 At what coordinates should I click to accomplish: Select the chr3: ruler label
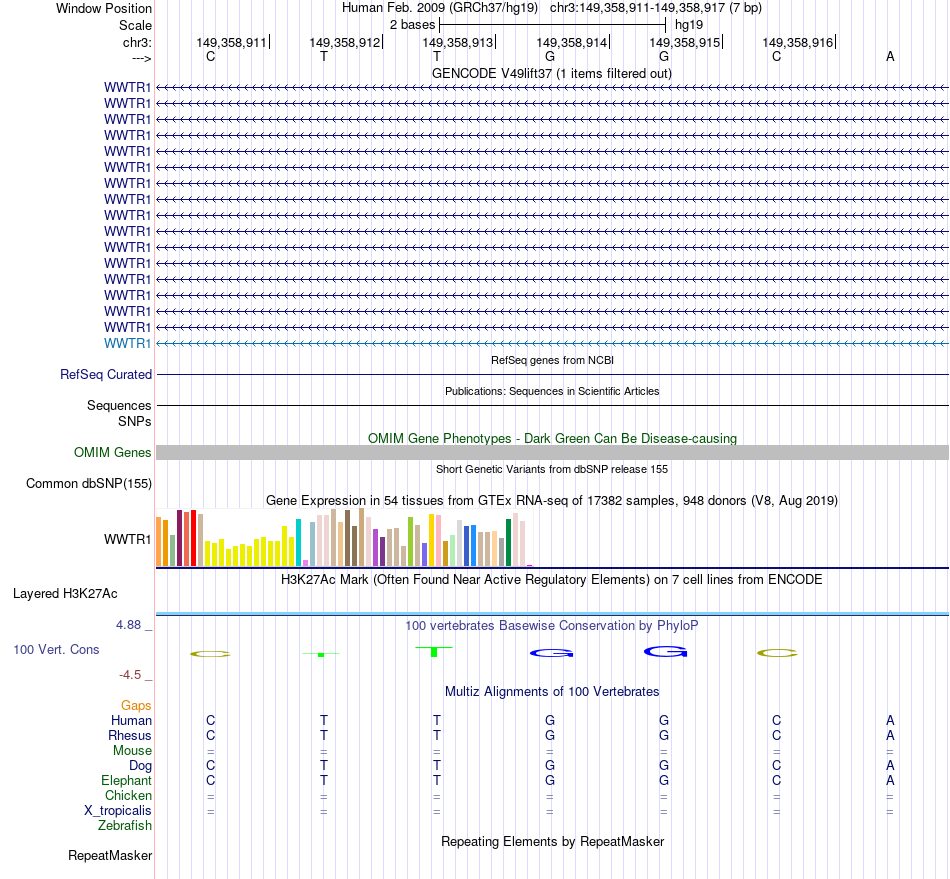(137, 42)
